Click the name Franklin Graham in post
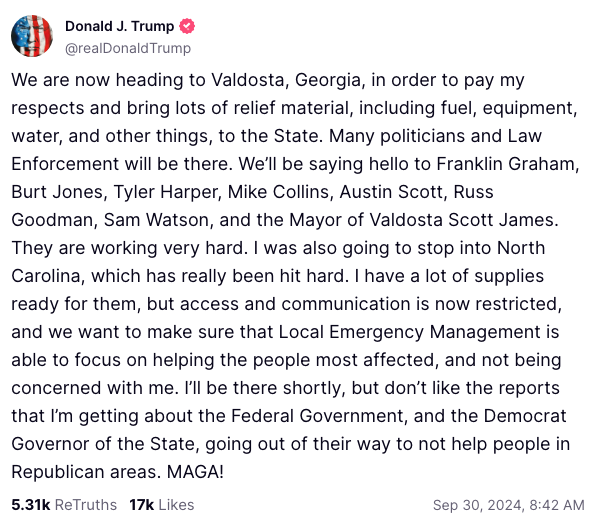This screenshot has width=596, height=524. [x=507, y=164]
